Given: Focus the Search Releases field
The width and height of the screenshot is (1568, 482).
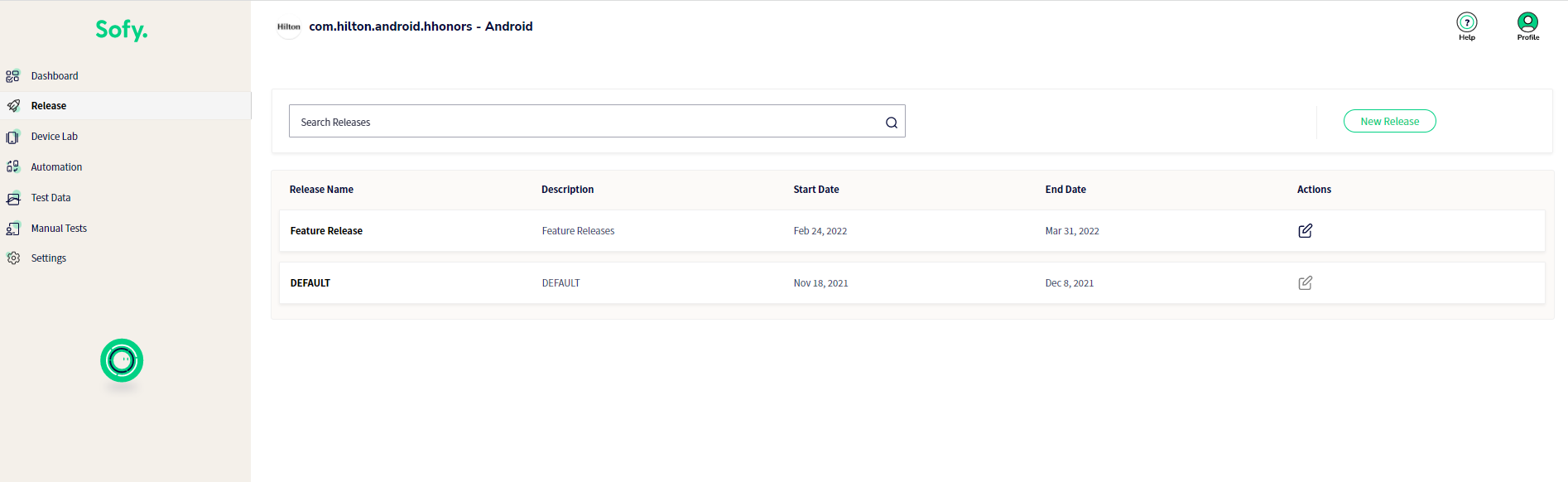Looking at the screenshot, I should [597, 121].
